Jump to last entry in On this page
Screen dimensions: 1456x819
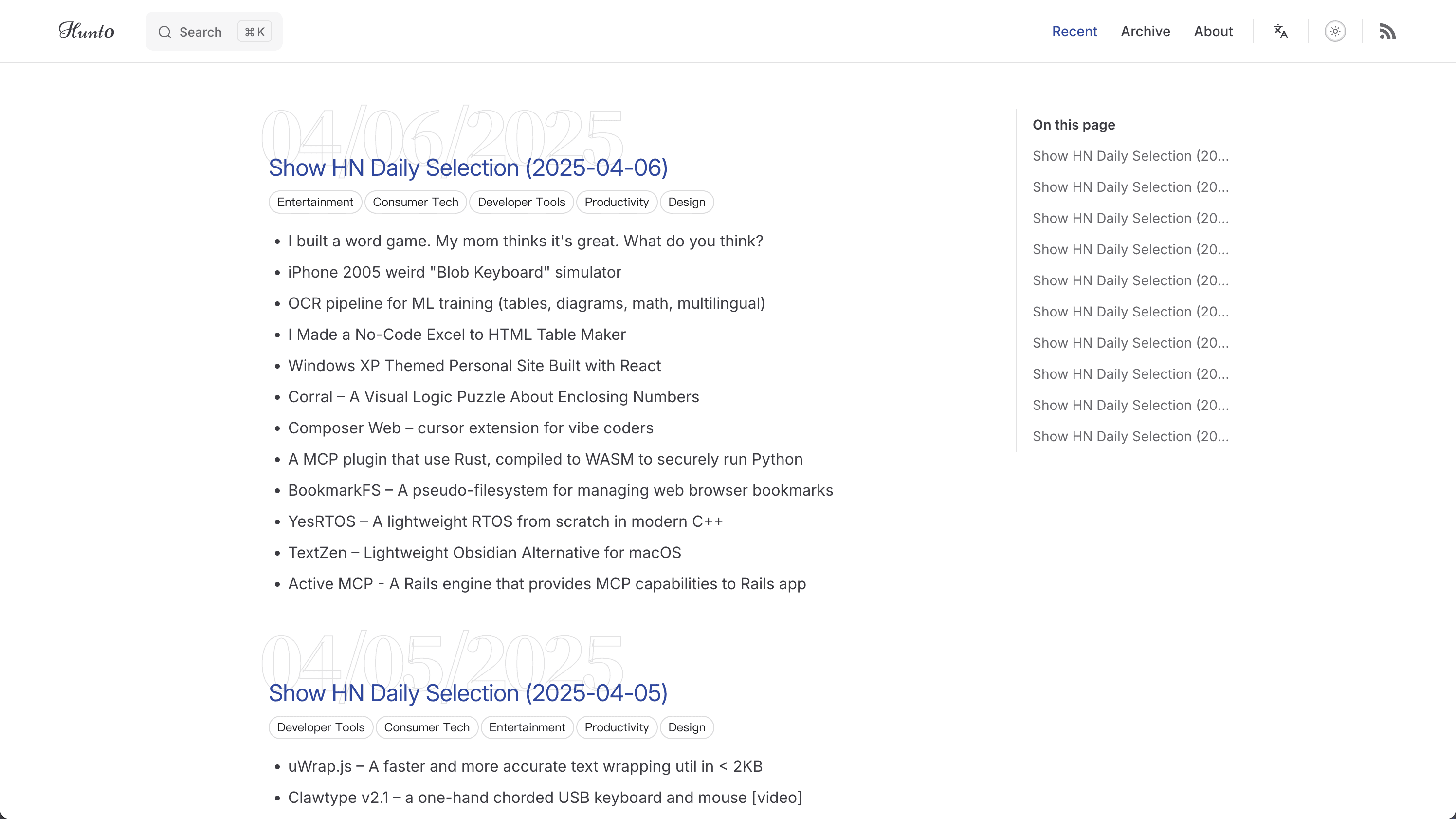click(x=1130, y=436)
